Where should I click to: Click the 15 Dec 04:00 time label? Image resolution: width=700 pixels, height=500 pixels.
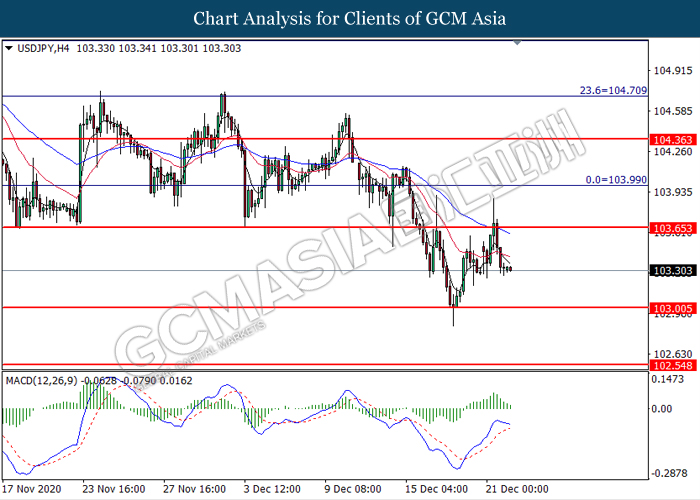436,489
